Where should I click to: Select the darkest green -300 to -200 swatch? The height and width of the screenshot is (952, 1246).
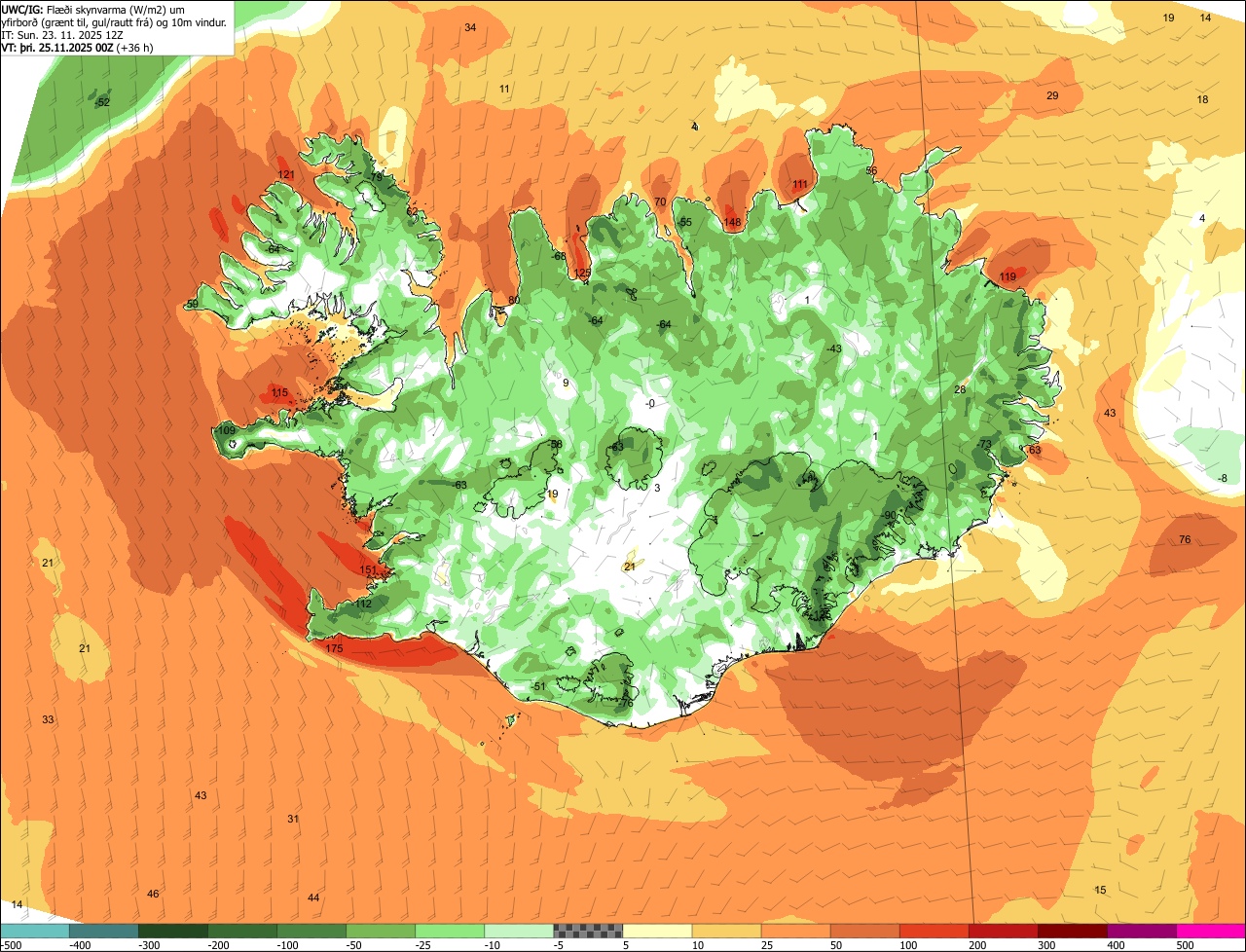173,931
